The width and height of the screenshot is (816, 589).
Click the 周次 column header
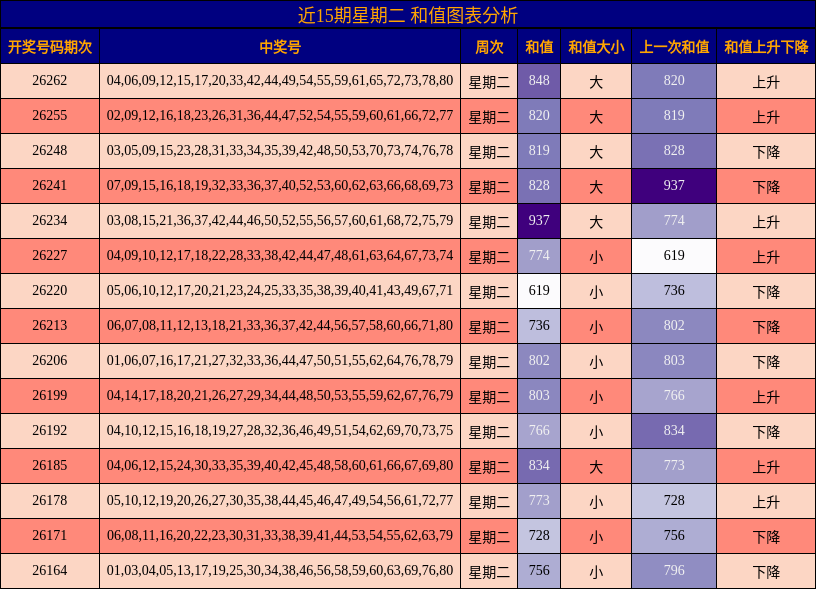489,47
